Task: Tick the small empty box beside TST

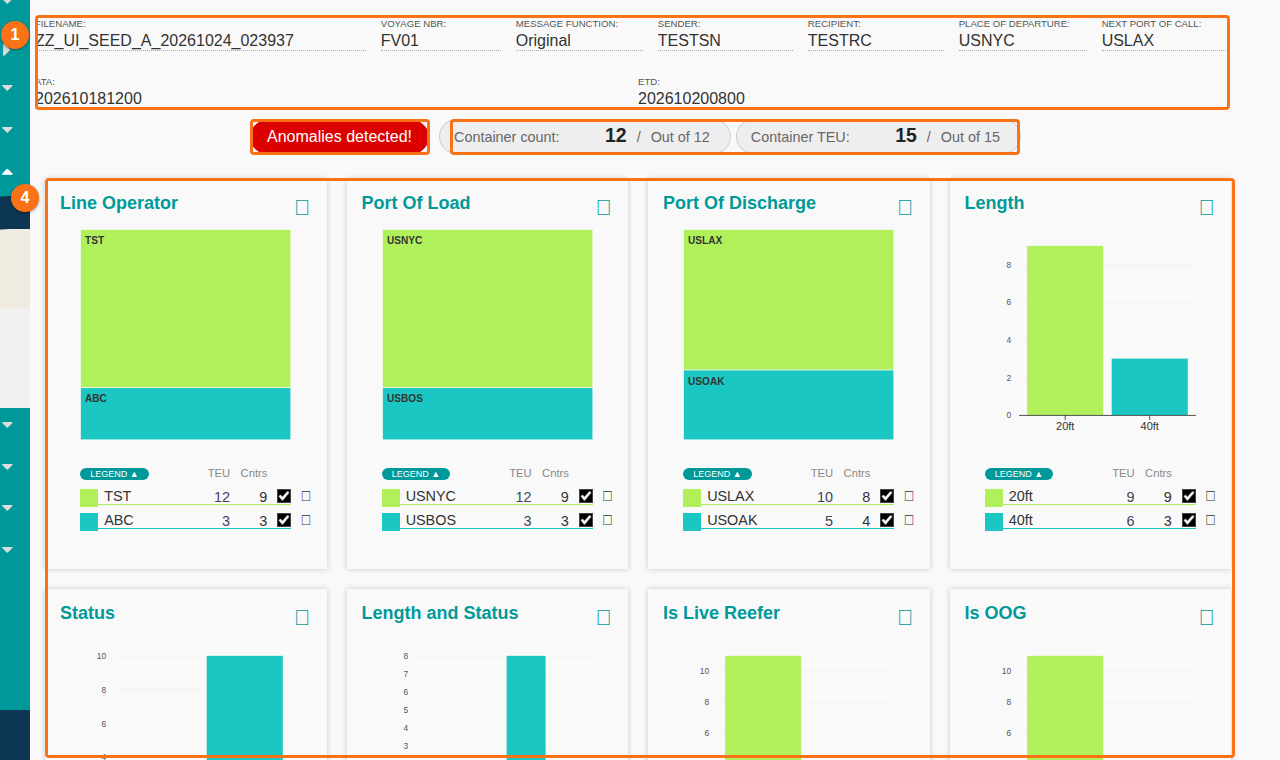Action: pyautogui.click(x=306, y=495)
